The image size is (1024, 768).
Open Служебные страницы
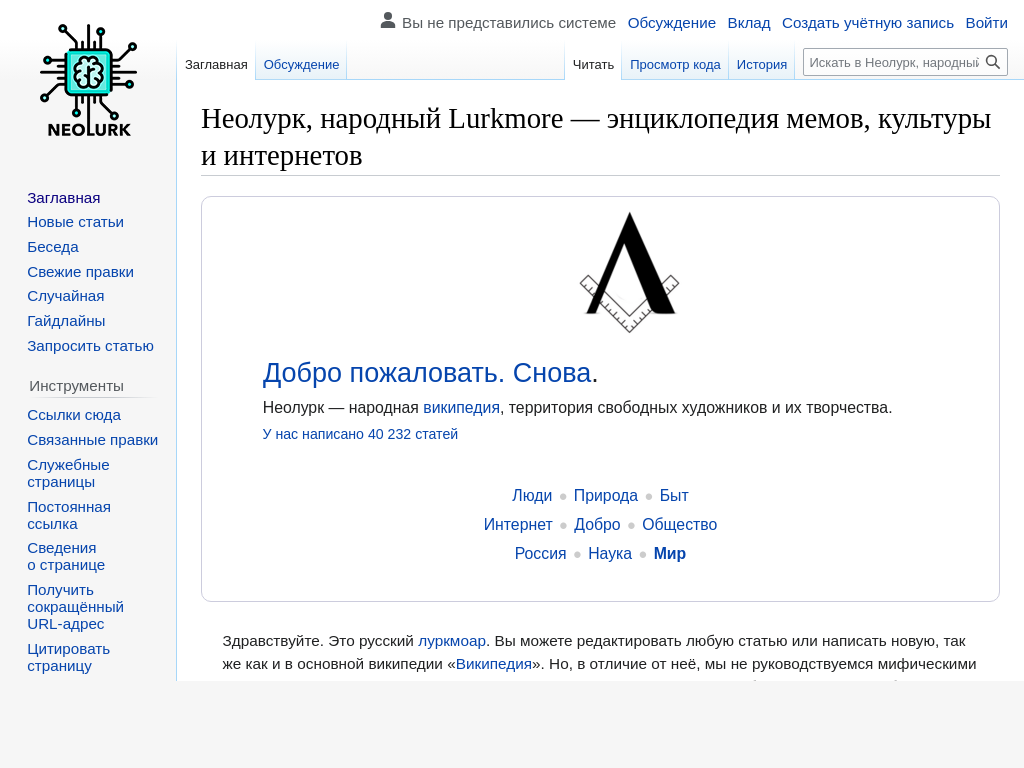[x=69, y=473]
